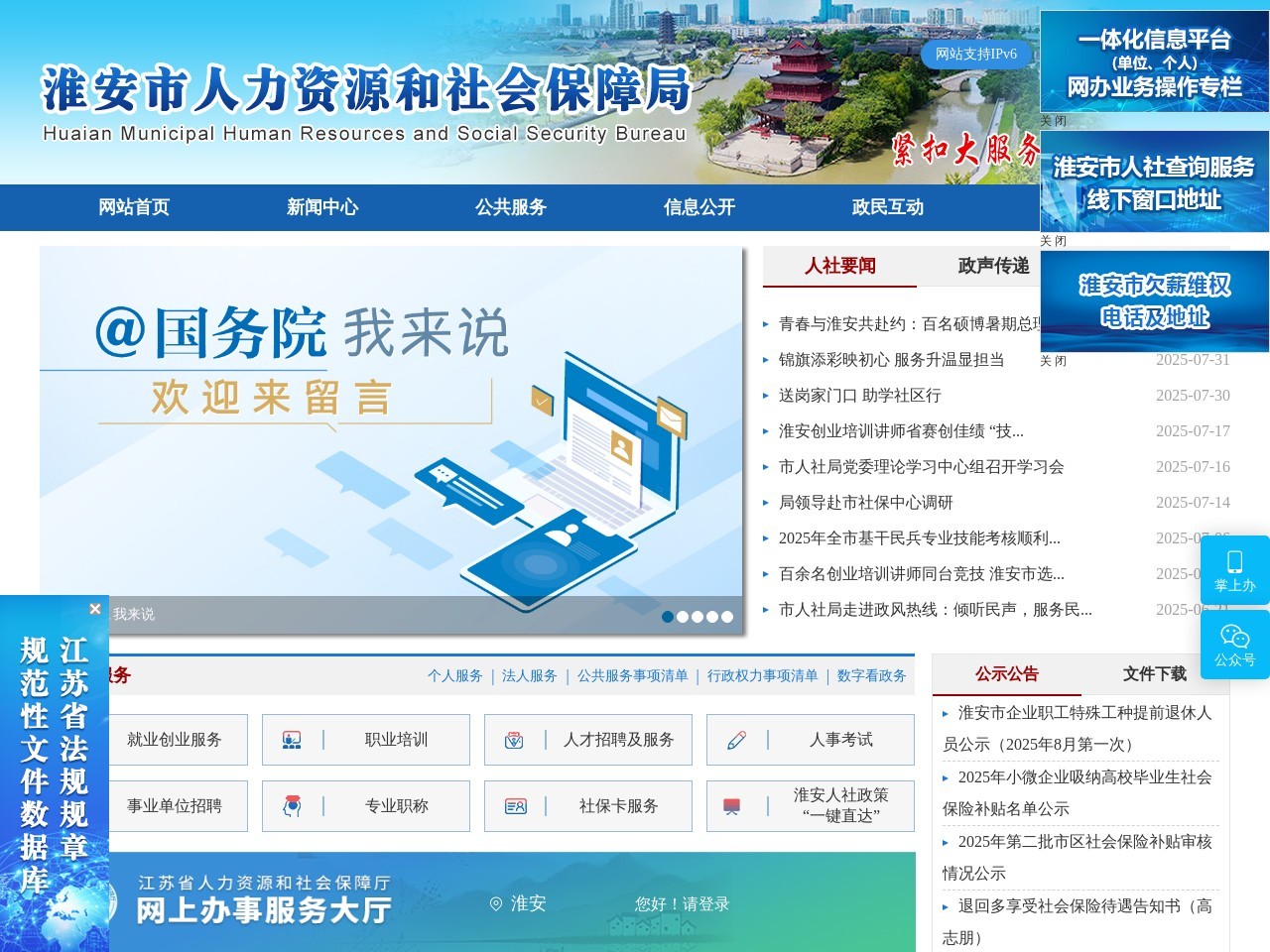The width and height of the screenshot is (1270, 952).
Task: Open the 人才招聘及服务 briefcase icon
Action: pos(513,739)
